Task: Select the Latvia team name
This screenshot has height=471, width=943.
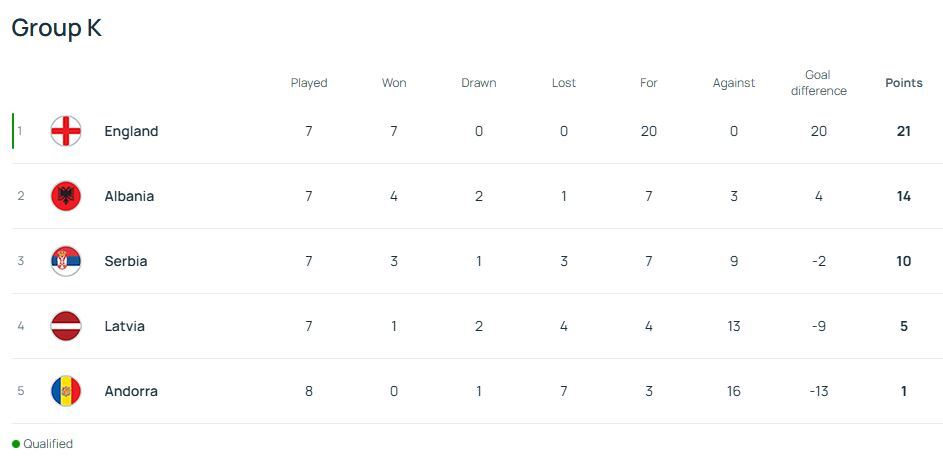Action: (x=124, y=326)
